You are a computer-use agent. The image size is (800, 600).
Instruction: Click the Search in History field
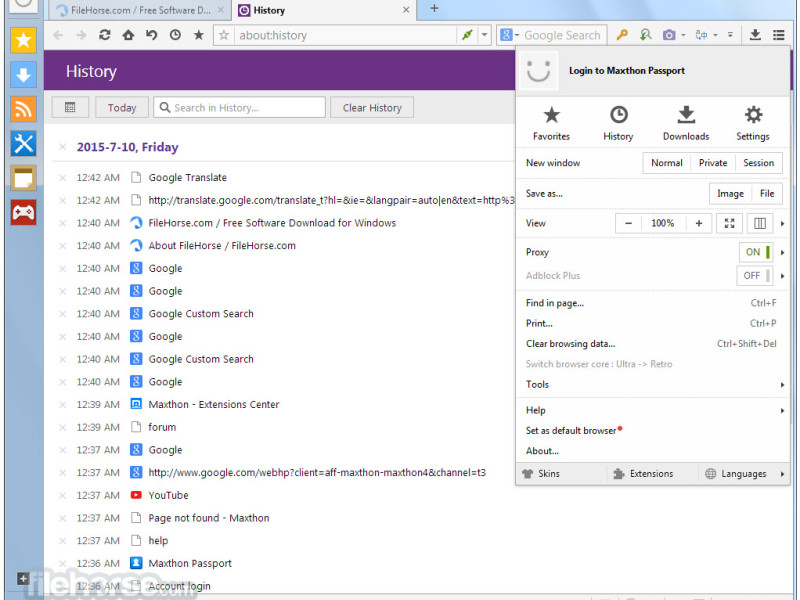click(239, 108)
